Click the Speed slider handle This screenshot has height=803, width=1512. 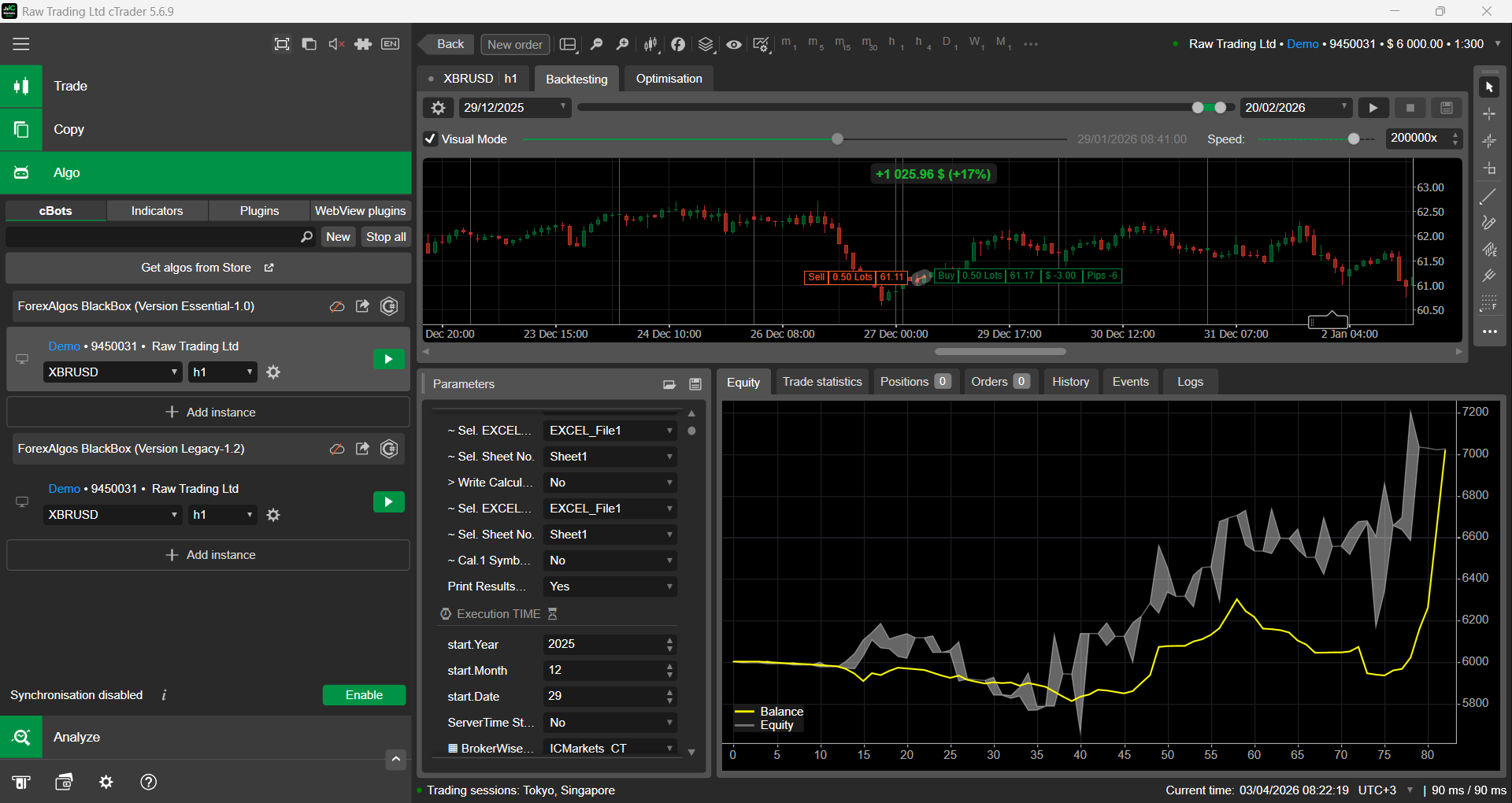coord(1354,139)
